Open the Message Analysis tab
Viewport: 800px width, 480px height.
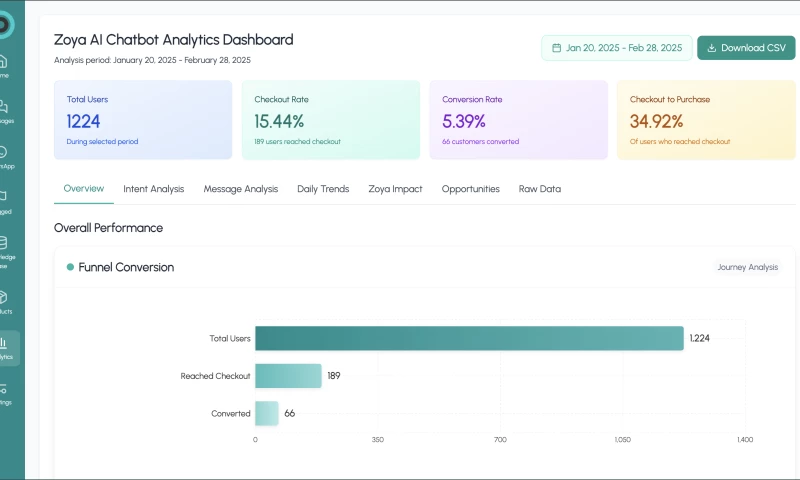coord(241,189)
